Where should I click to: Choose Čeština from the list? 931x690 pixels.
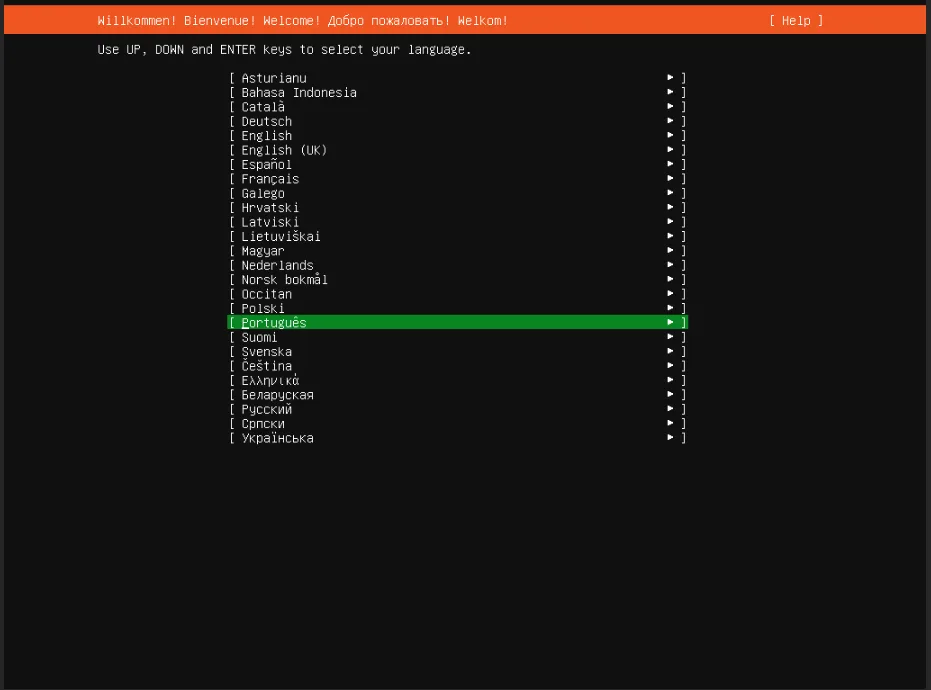click(x=457, y=366)
